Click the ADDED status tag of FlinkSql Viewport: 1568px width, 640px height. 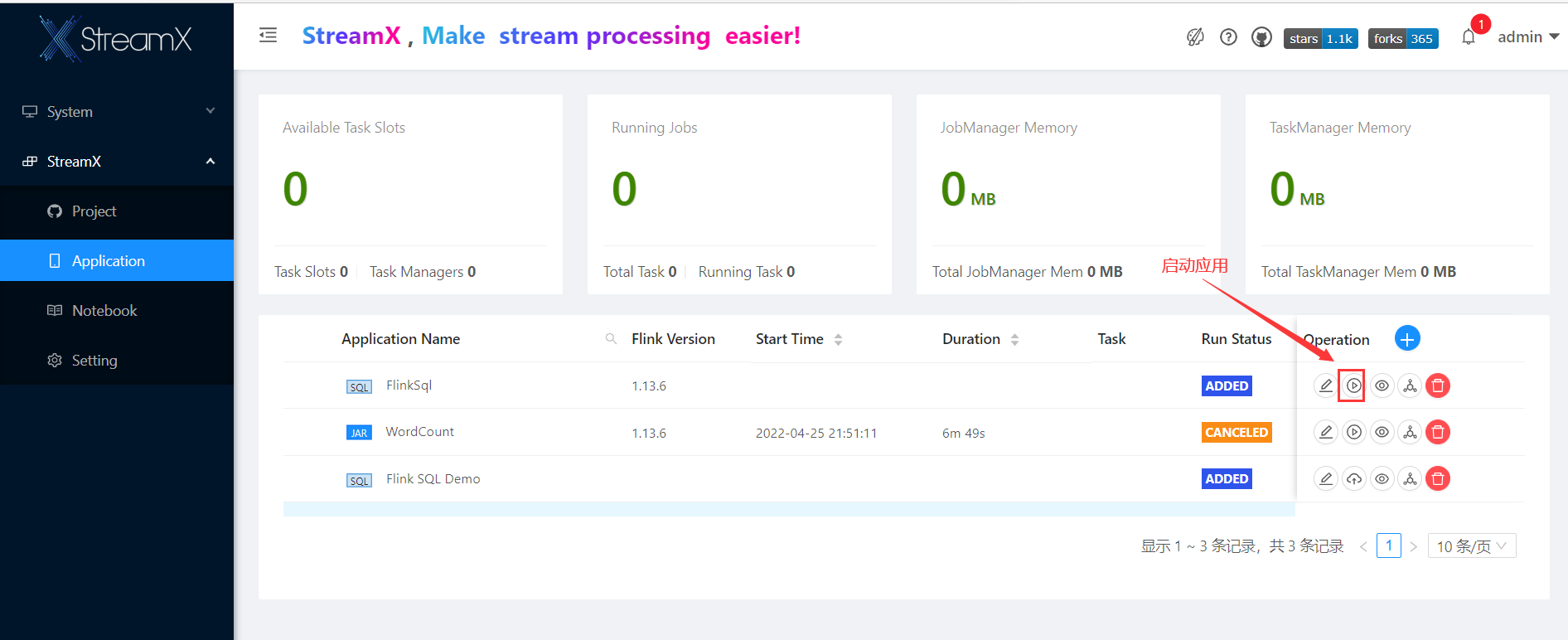pos(1227,385)
